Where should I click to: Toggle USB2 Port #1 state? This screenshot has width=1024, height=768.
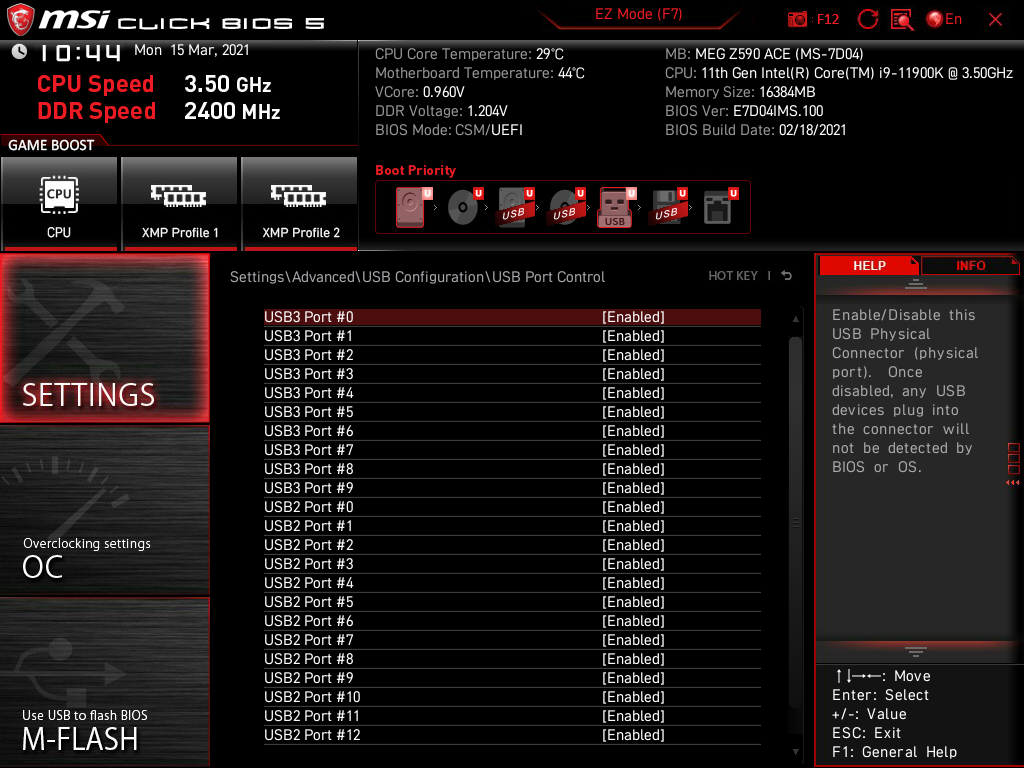pyautogui.click(x=512, y=526)
